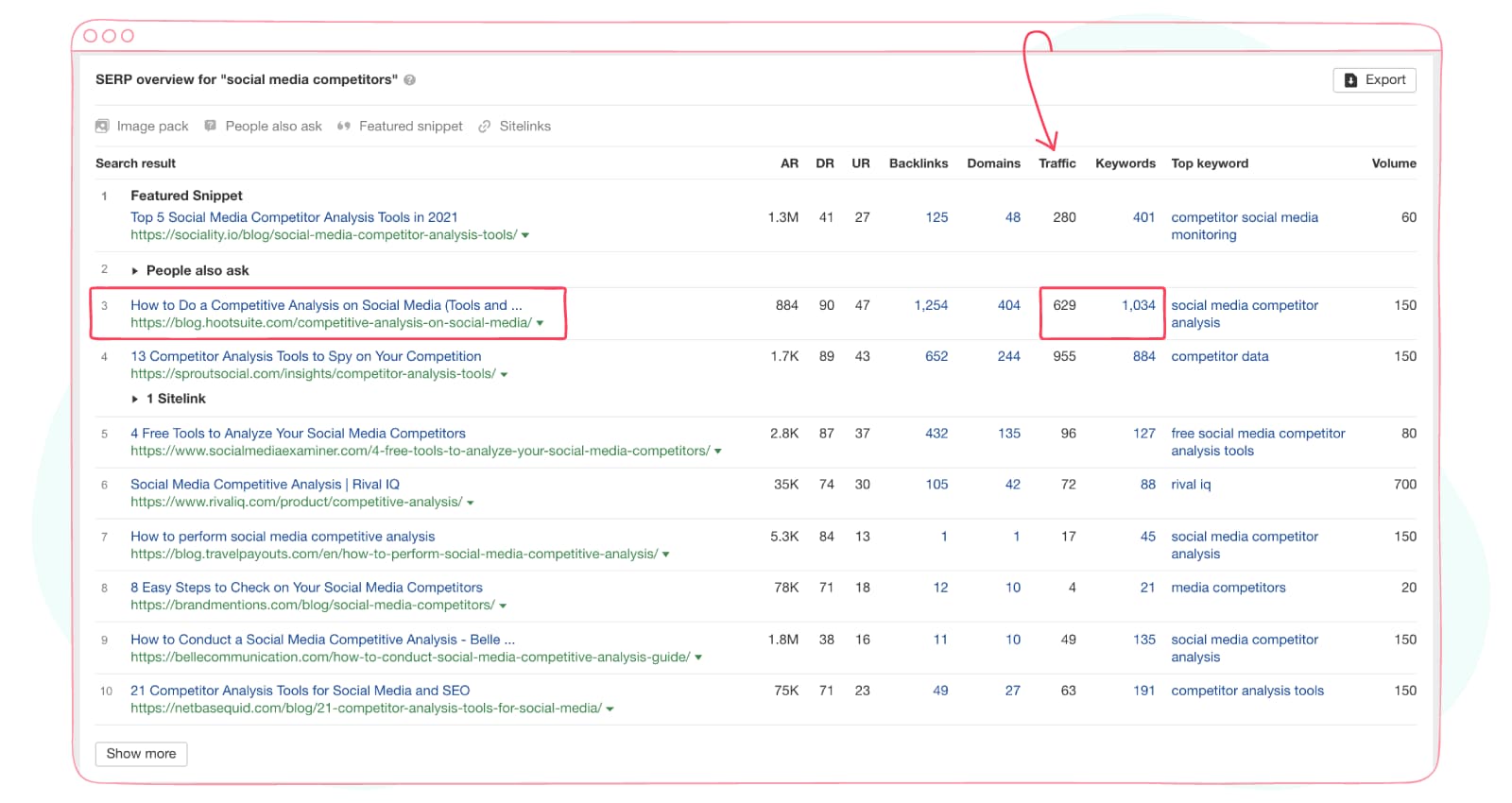The height and width of the screenshot is (803, 1512).
Task: Sort by the Backlinks column header
Action: (919, 163)
